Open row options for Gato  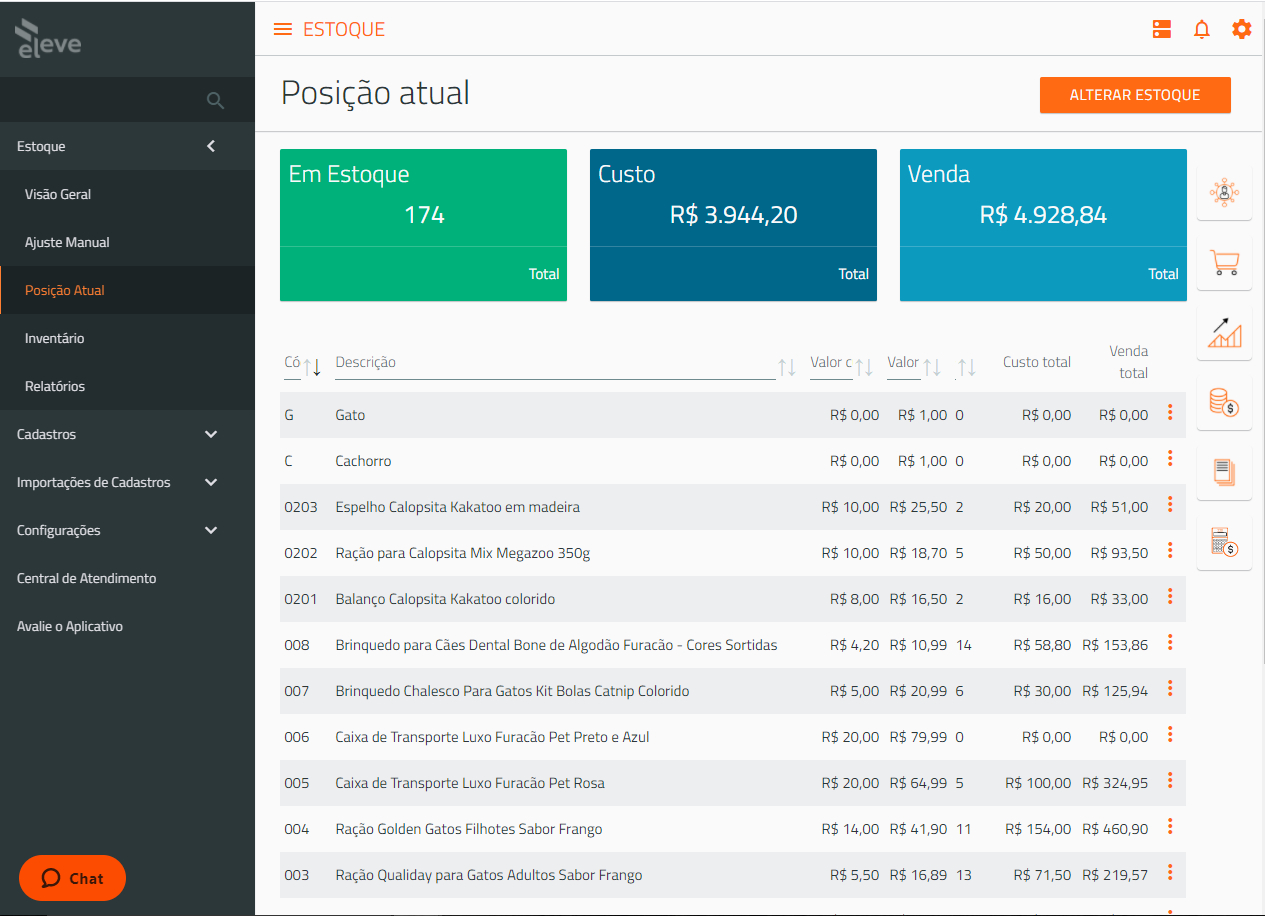click(1170, 413)
